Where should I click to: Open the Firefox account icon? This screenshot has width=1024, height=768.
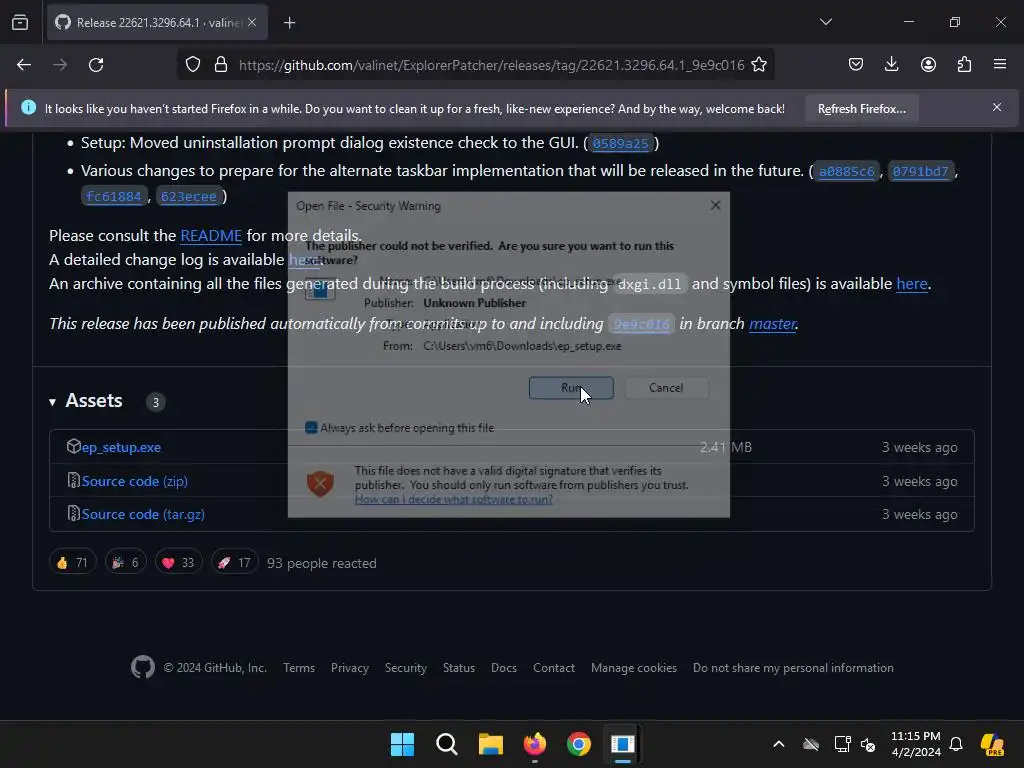pyautogui.click(x=928, y=64)
